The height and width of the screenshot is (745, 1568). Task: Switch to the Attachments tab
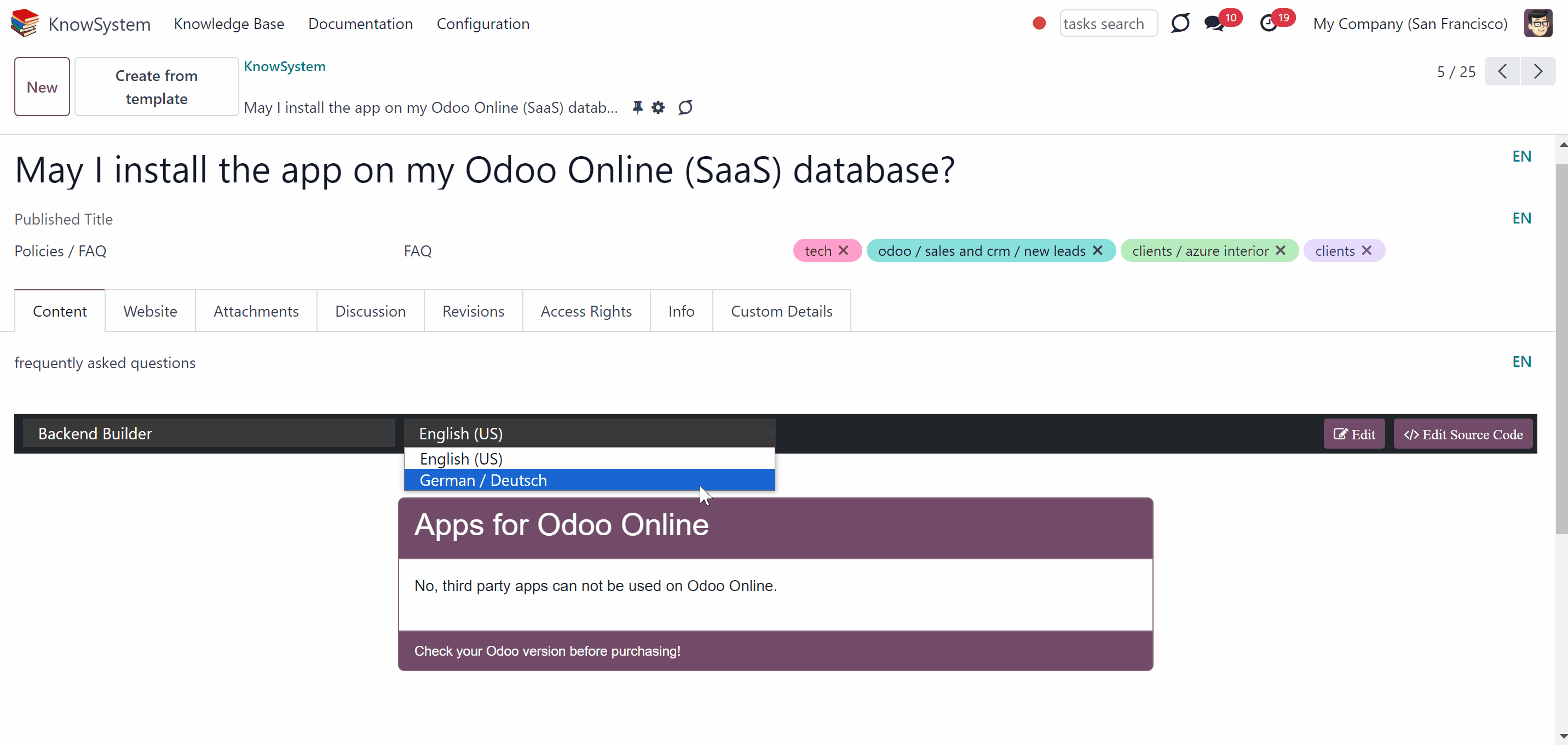pos(256,311)
